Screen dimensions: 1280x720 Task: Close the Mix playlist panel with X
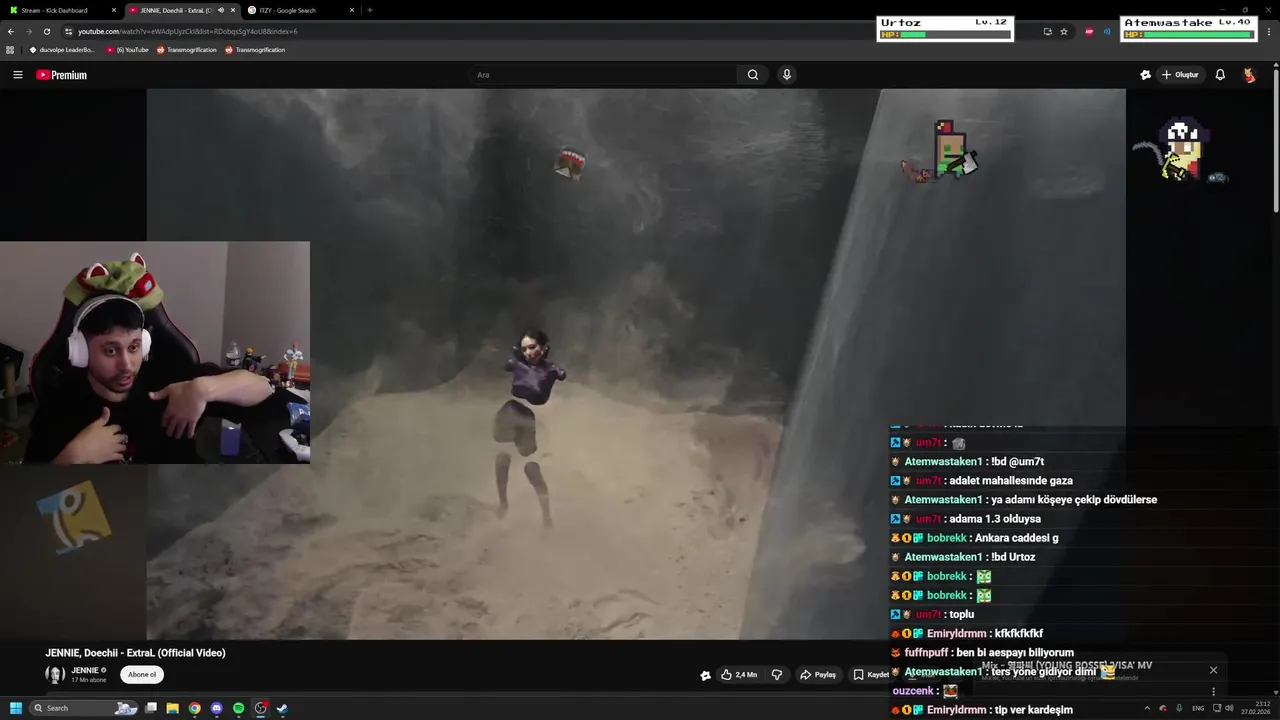1213,670
